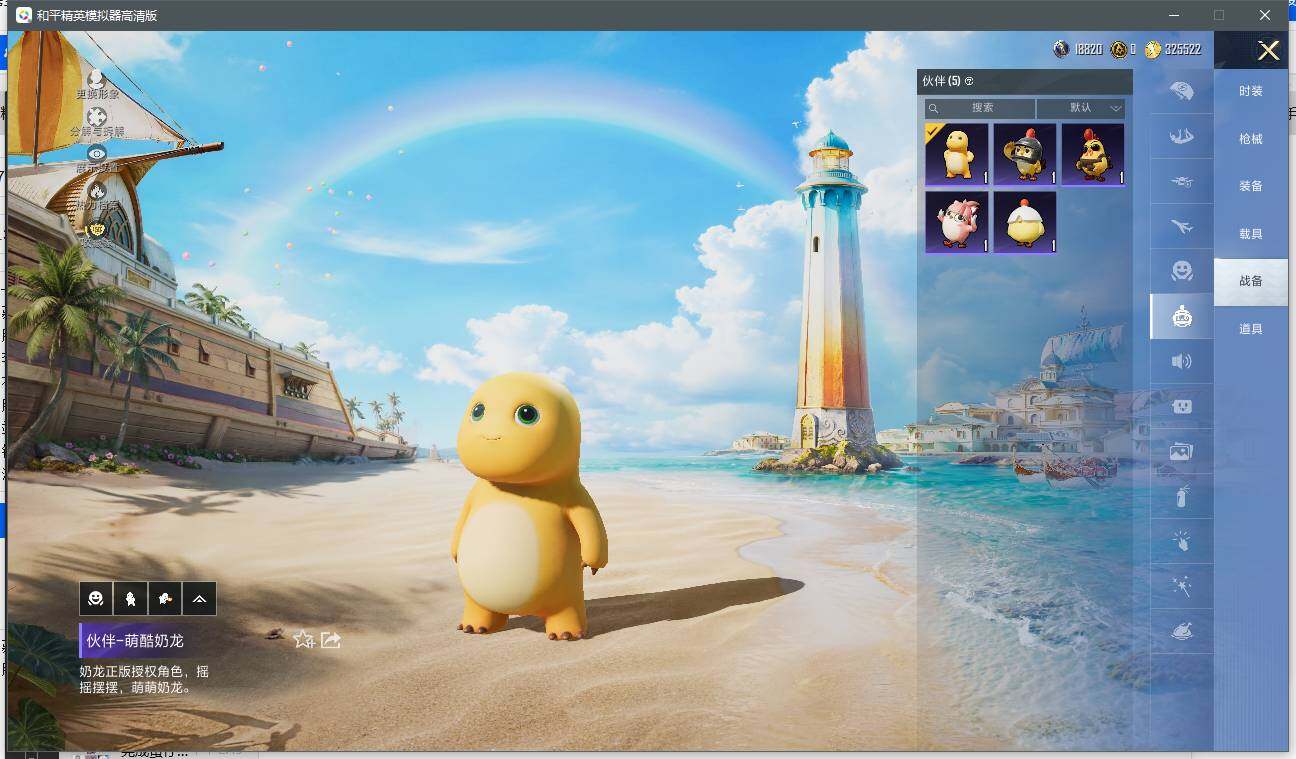Screen dimensions: 1296x759
Task: Open the drone category icon
Action: click(1182, 182)
